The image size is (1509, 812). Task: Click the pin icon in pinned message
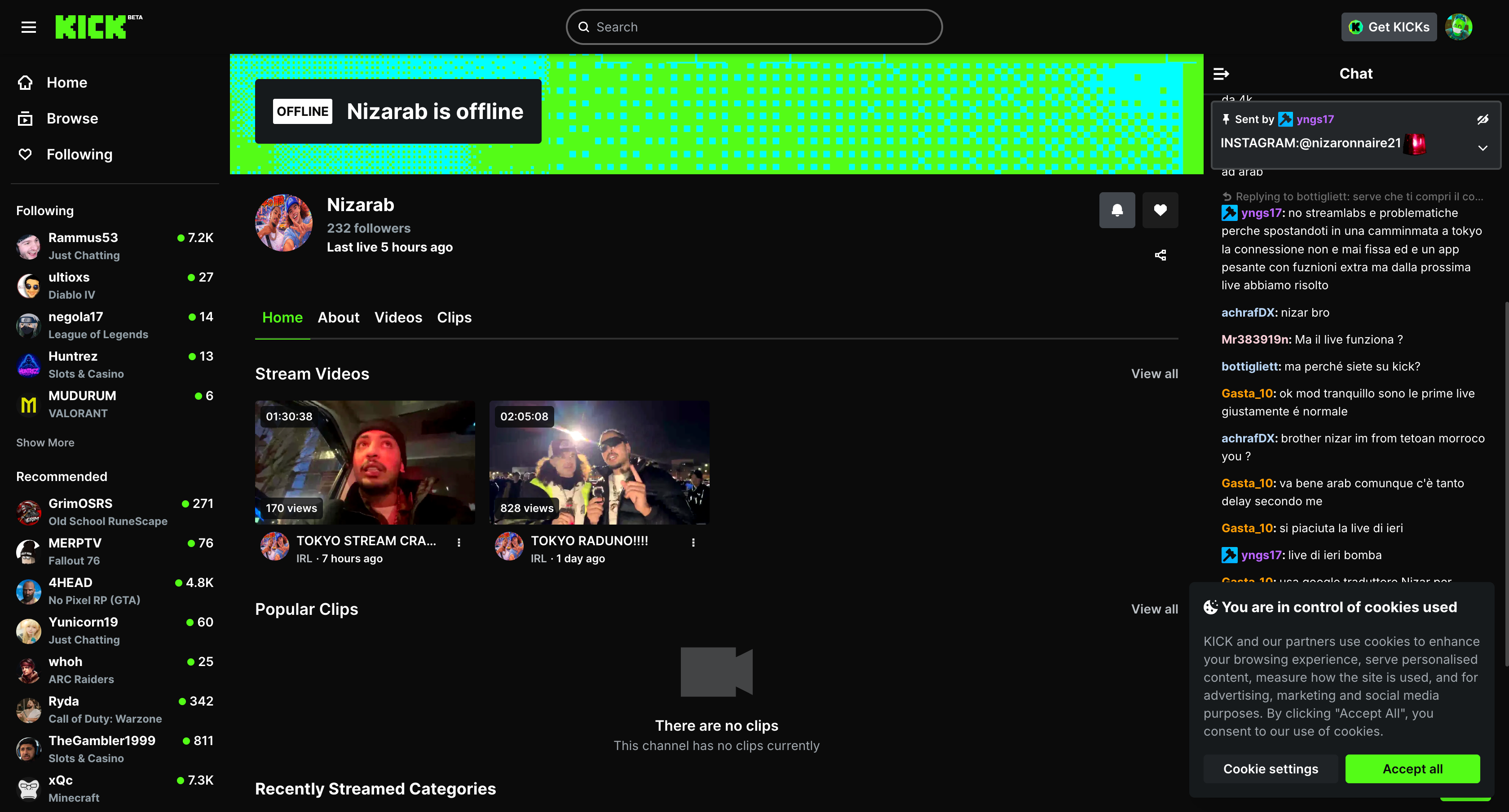[1226, 119]
